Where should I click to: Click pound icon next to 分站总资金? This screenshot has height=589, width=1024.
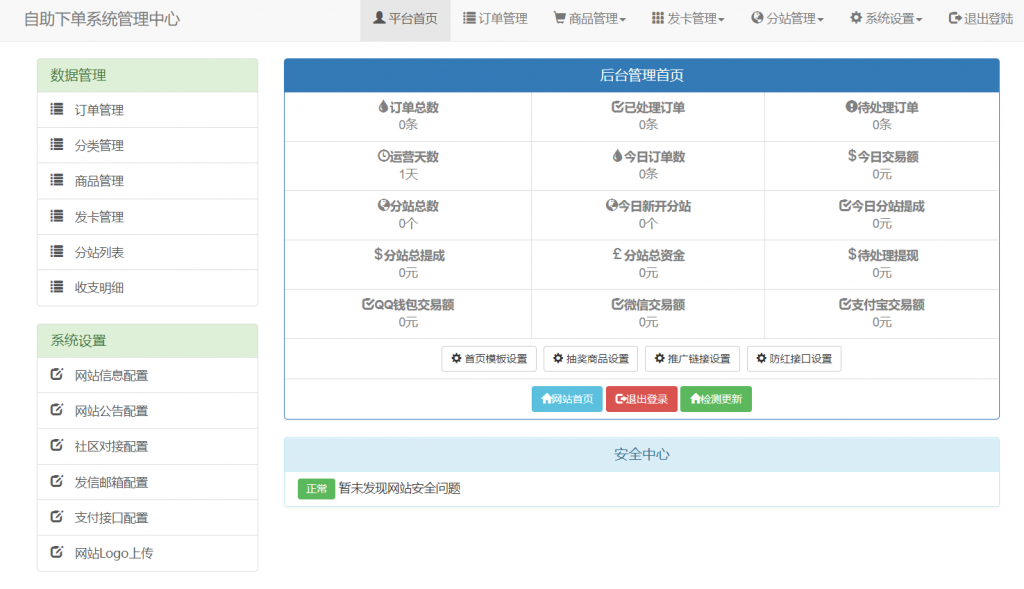click(617, 254)
